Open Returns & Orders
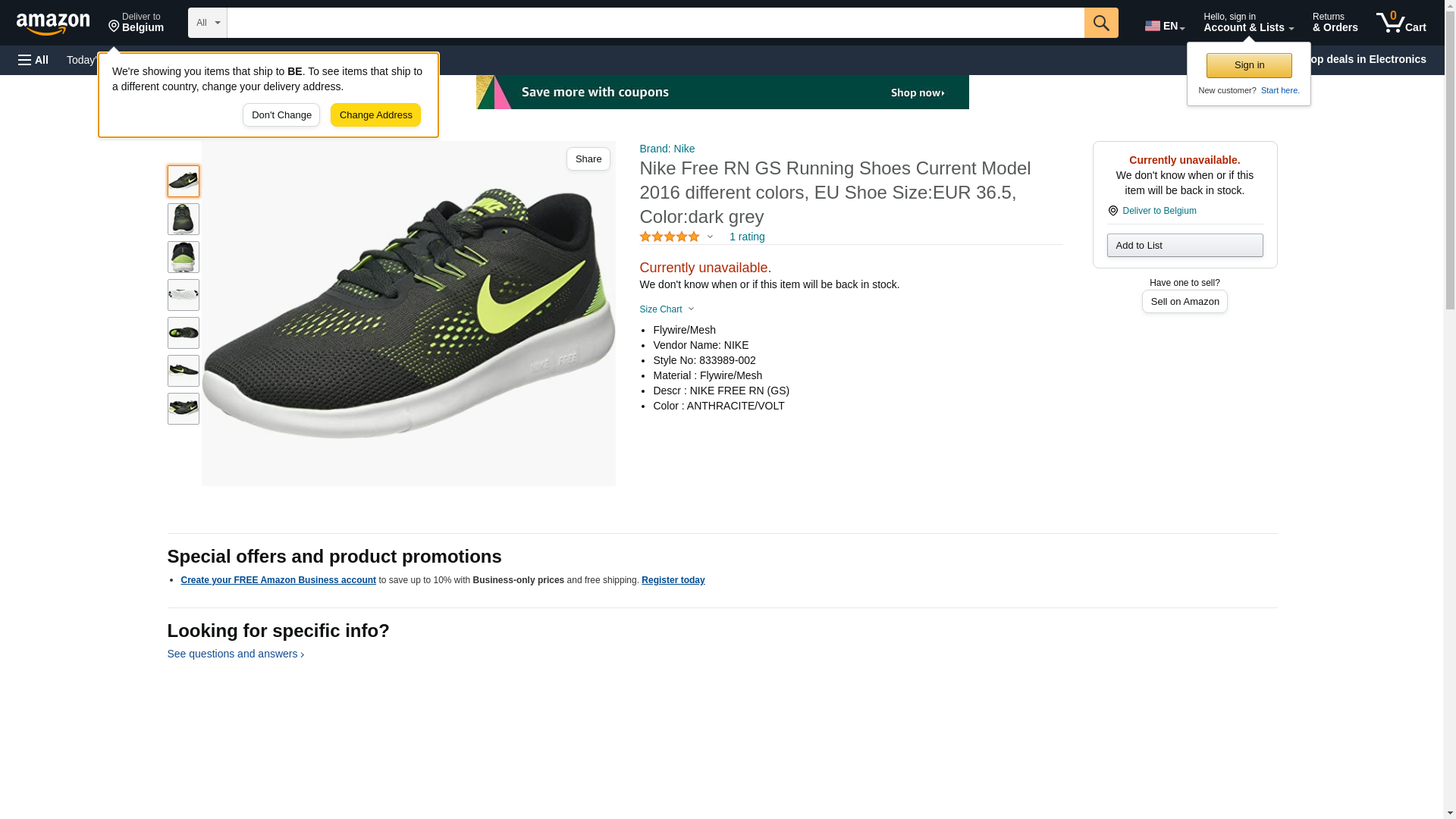The height and width of the screenshot is (819, 1456). click(1335, 23)
